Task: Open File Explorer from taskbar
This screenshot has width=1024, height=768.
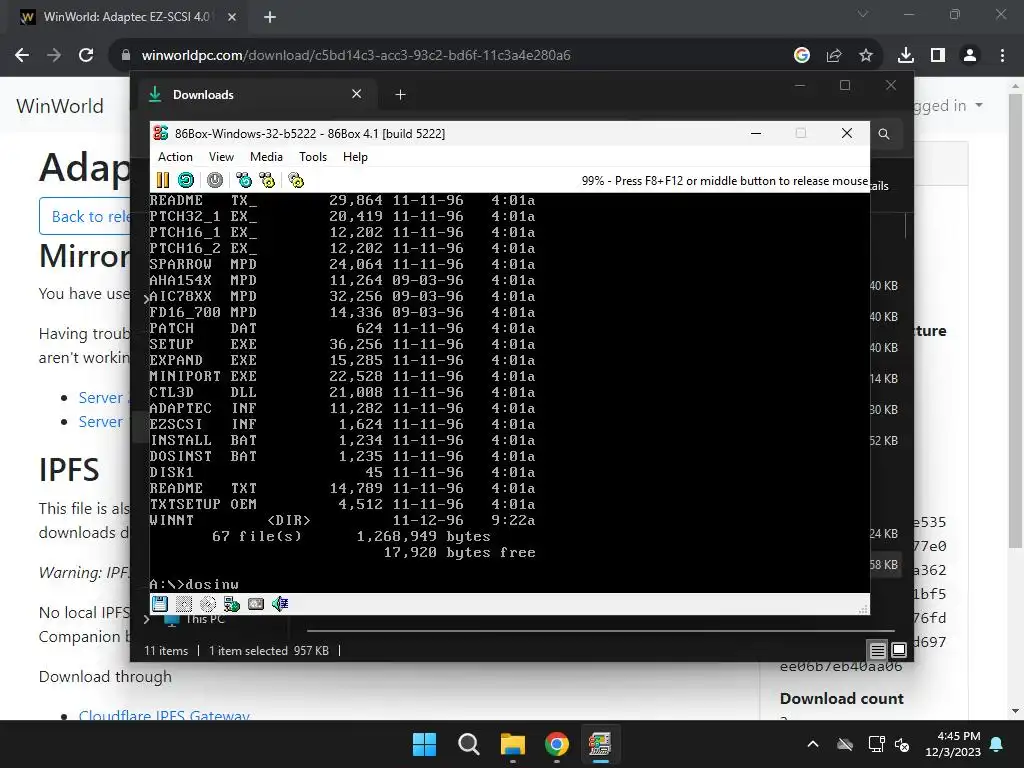Action: tap(513, 744)
